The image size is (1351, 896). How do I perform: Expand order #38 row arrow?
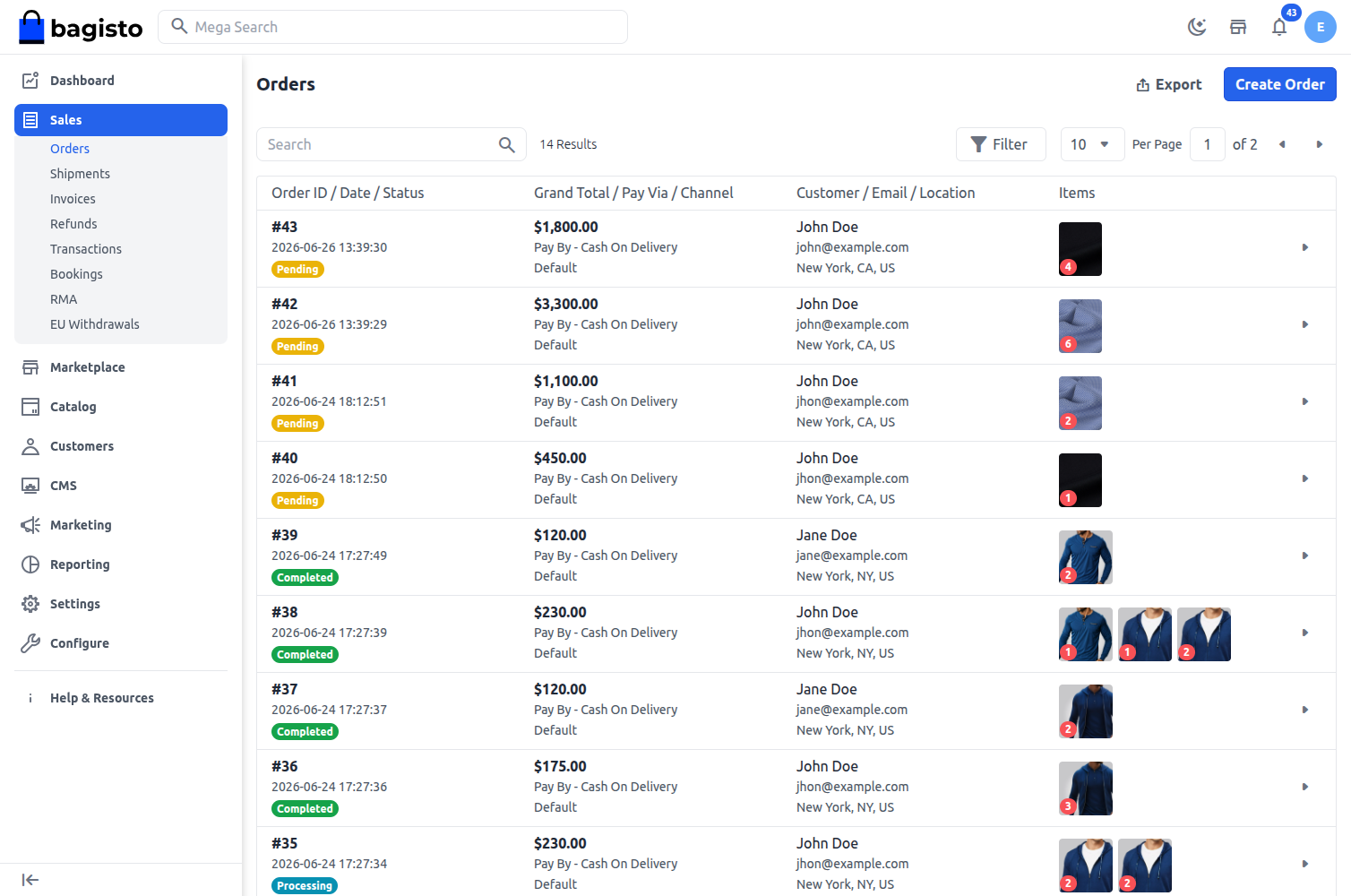click(1305, 633)
